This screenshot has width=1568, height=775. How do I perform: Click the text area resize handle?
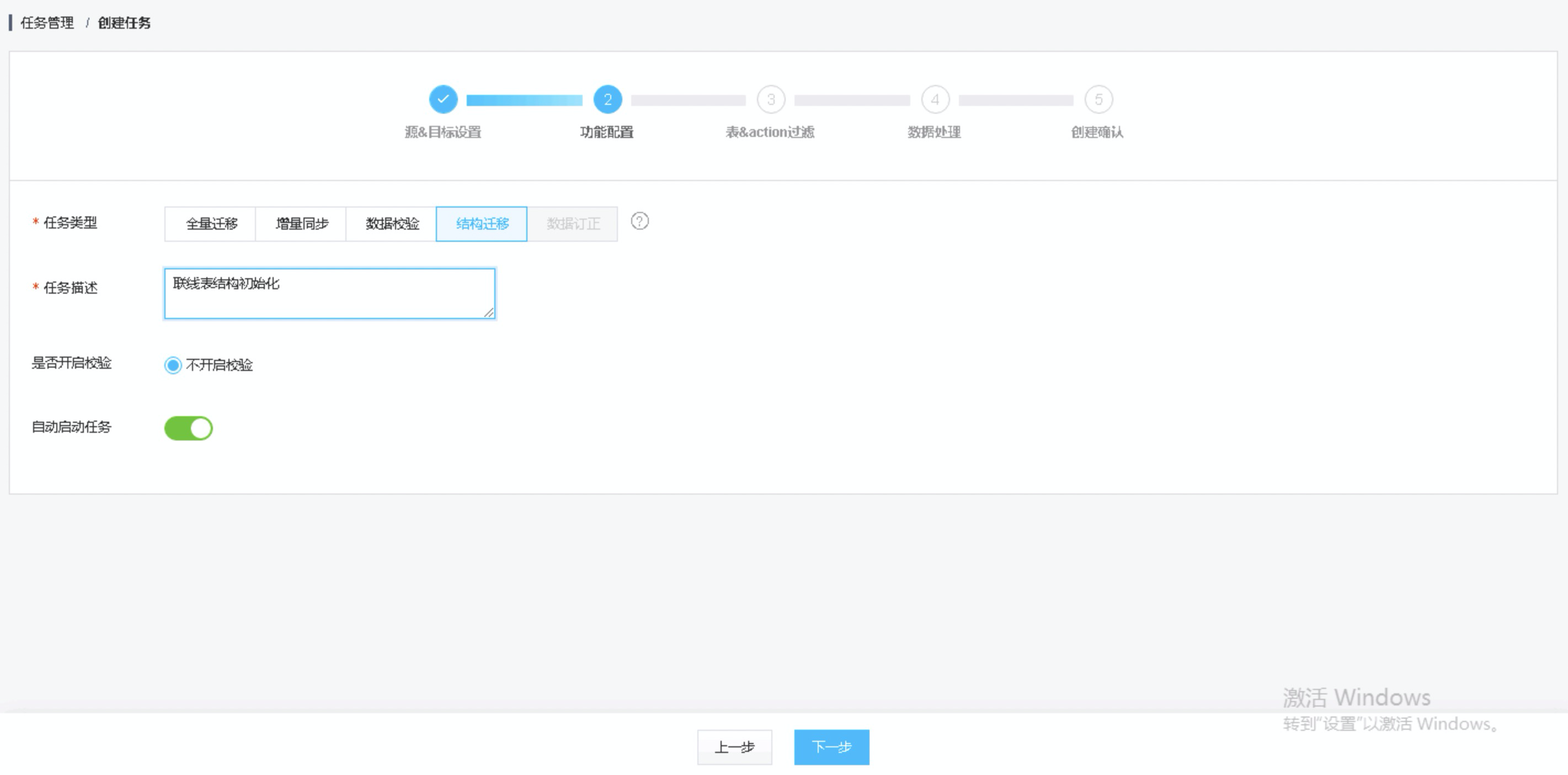click(x=489, y=312)
